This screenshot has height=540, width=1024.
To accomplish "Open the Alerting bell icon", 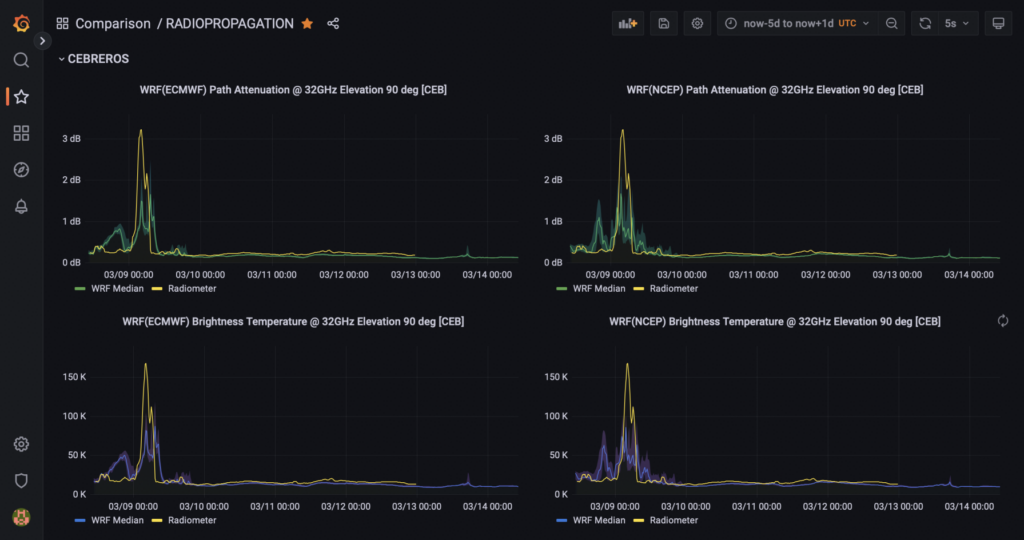I will pyautogui.click(x=22, y=206).
